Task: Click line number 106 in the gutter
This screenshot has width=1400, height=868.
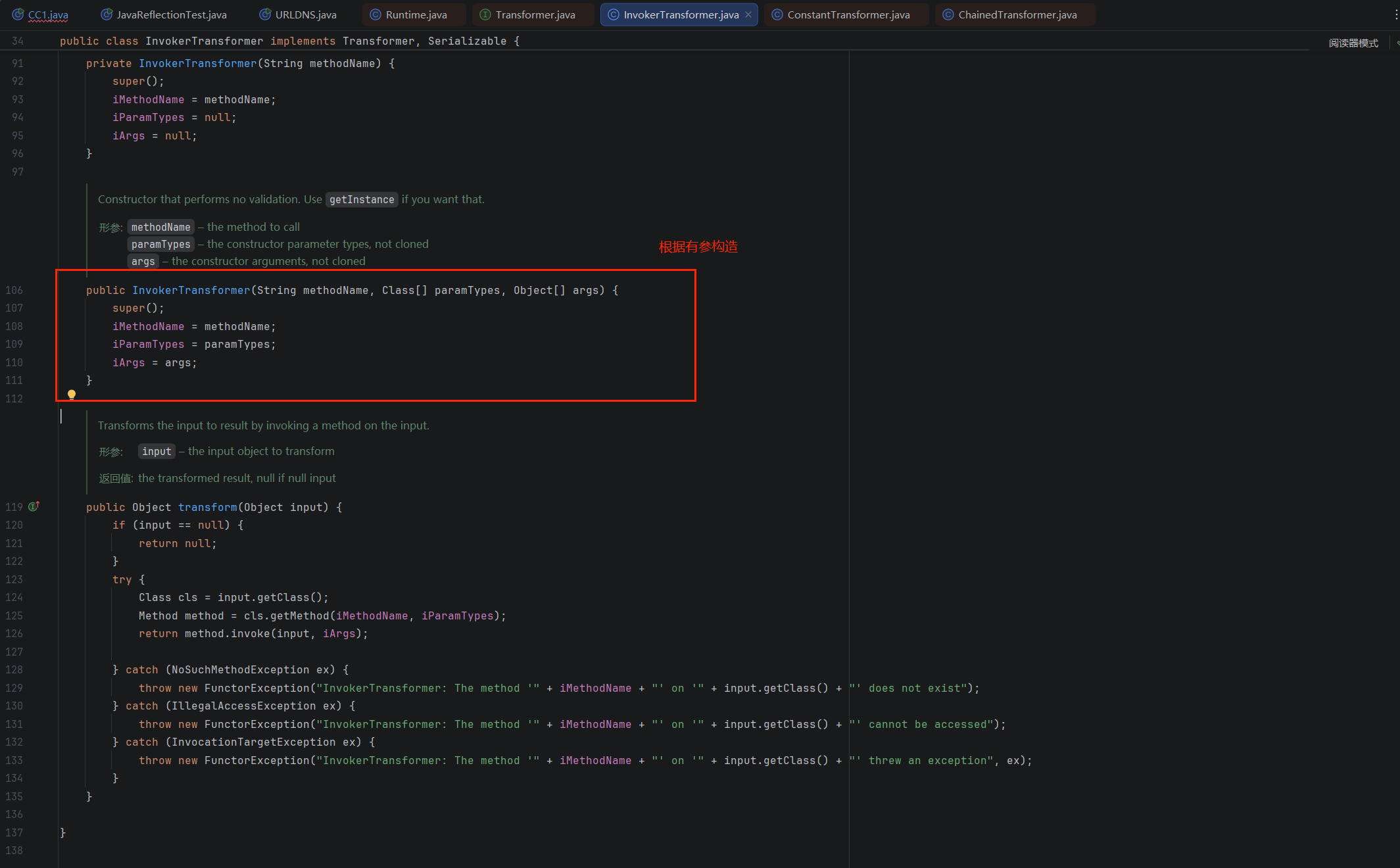Action: [14, 290]
